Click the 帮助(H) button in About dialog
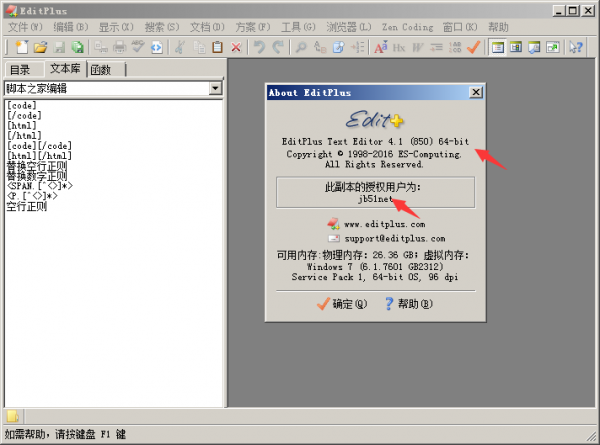Image resolution: width=600 pixels, height=445 pixels. (409, 304)
